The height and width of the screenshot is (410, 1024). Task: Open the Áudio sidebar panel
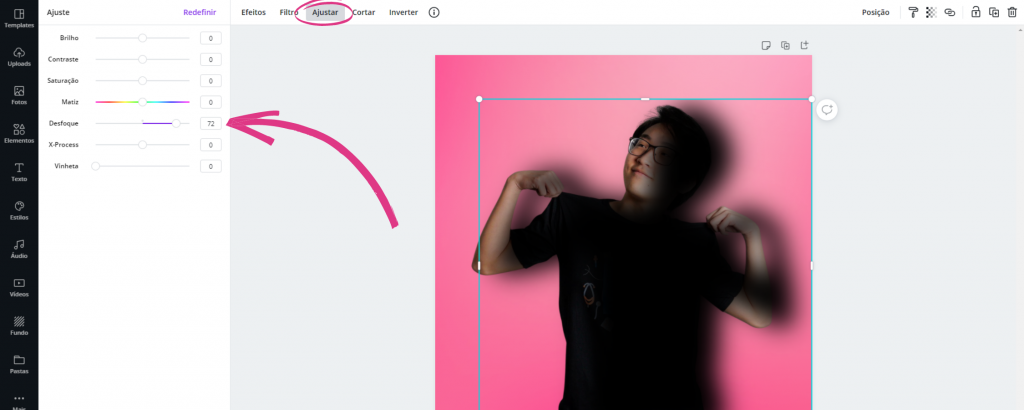[19, 249]
